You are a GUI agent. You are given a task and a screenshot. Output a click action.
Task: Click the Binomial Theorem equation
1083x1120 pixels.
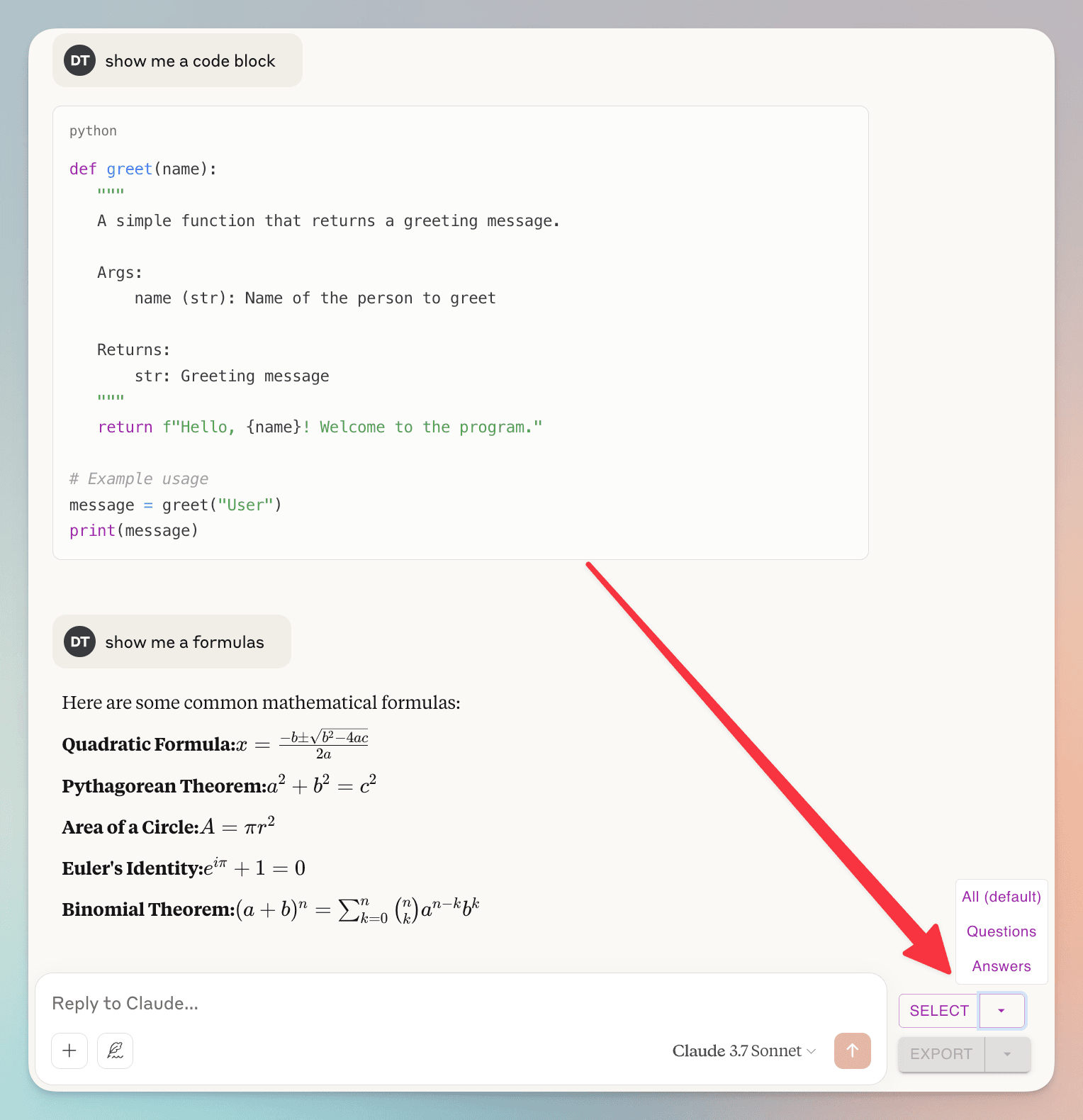point(358,909)
